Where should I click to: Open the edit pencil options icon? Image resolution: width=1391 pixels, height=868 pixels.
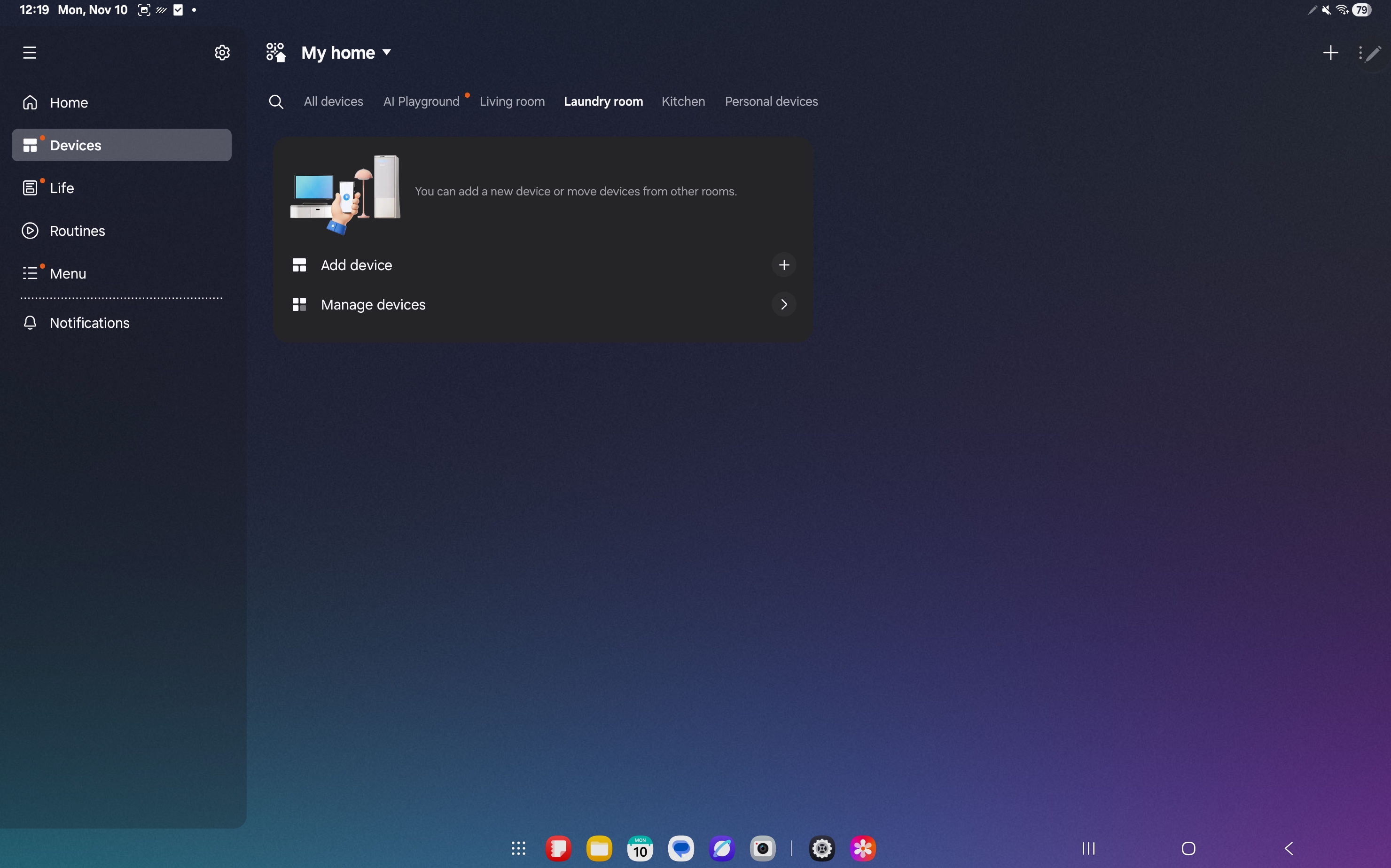[x=1370, y=54]
